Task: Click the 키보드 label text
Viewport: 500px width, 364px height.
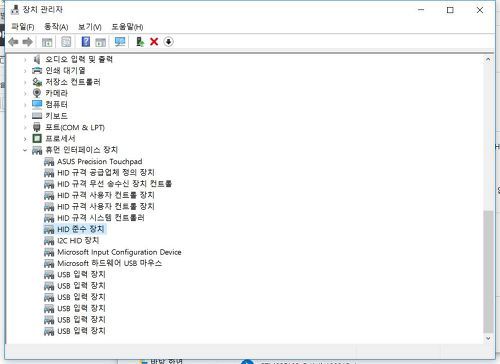Action: coord(57,116)
